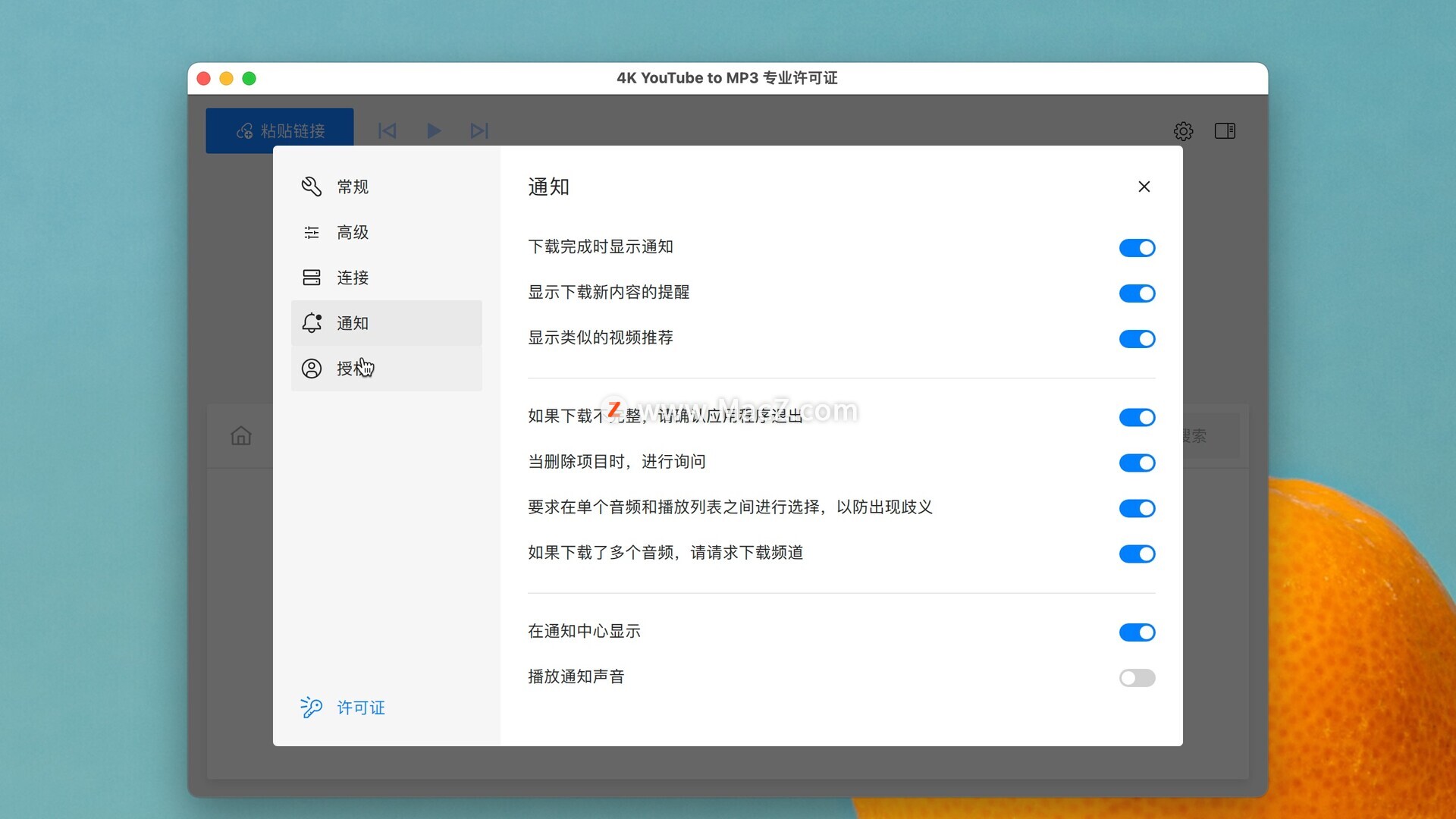Screen dimensions: 1456x819
Task: Skip to previous track icon
Action: click(x=387, y=130)
